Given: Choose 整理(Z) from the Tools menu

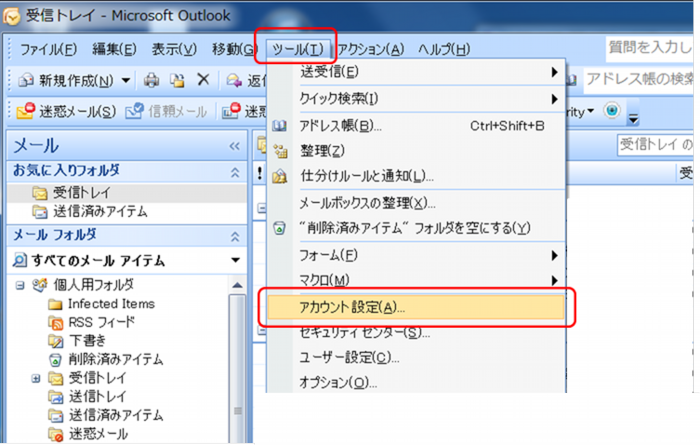Looking at the screenshot, I should 416,151.
